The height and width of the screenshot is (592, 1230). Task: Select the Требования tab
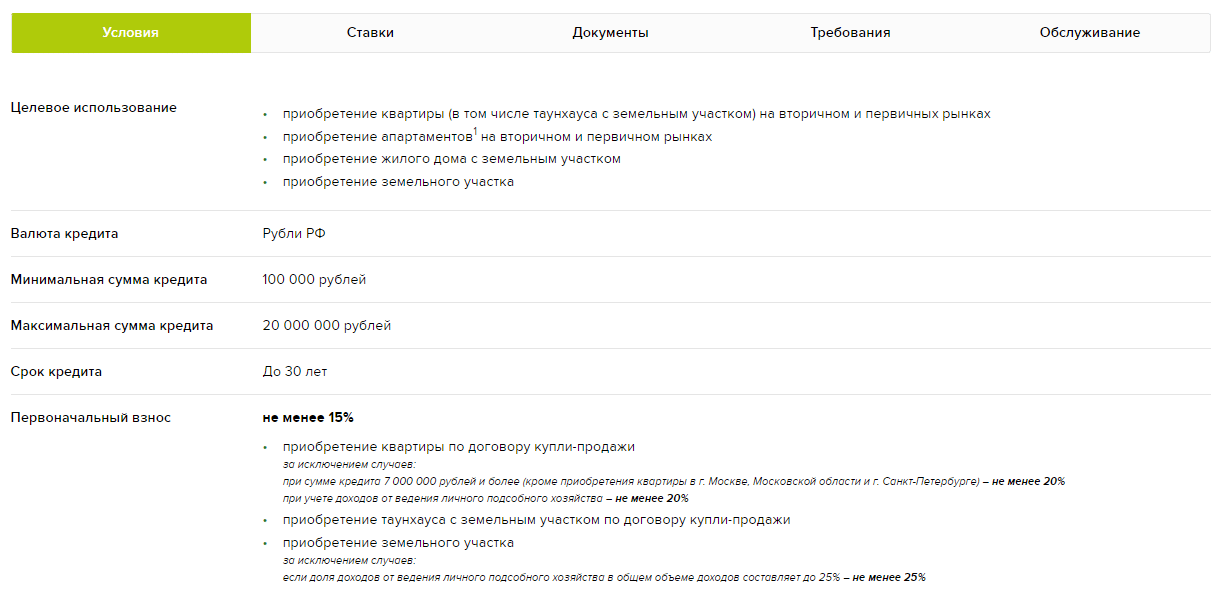(850, 33)
